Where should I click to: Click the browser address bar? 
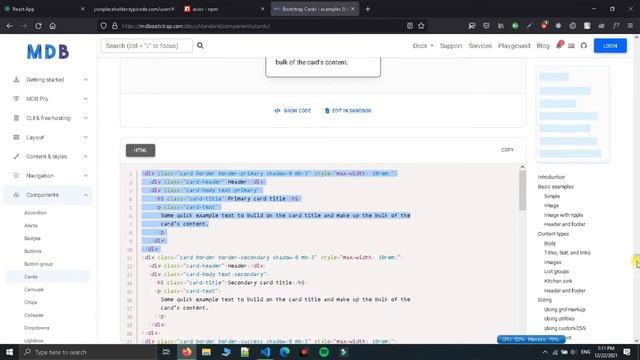[x=261, y=26]
